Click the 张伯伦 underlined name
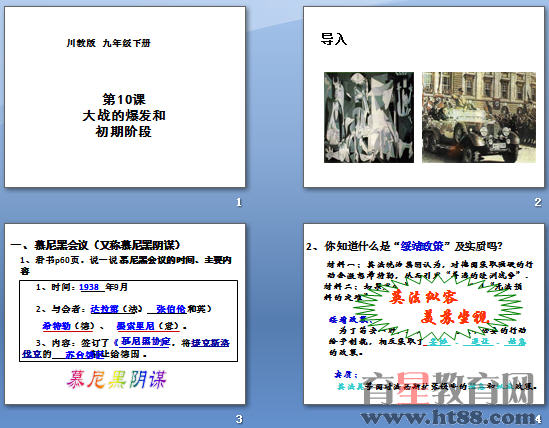This screenshot has height=428, width=549. [171, 309]
